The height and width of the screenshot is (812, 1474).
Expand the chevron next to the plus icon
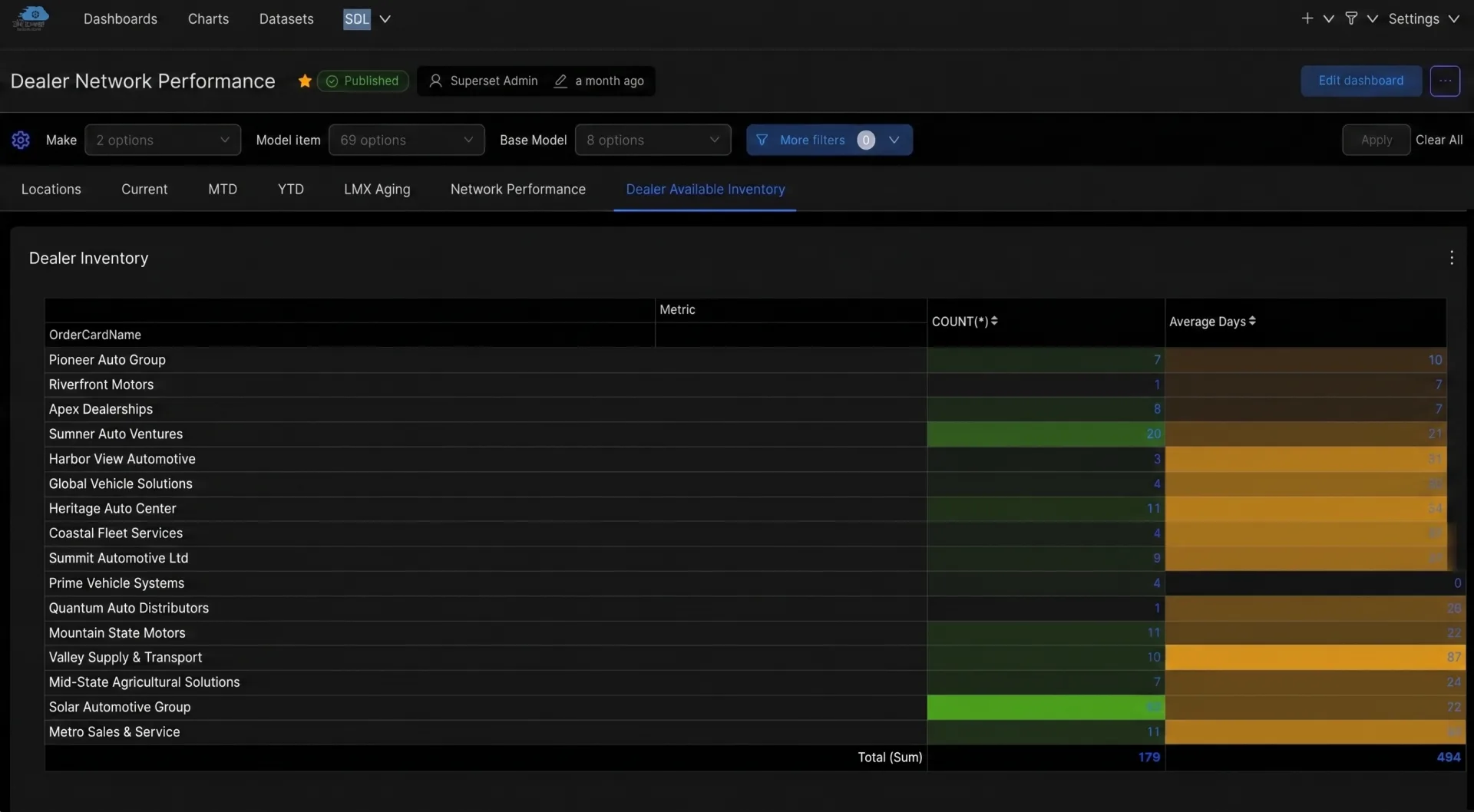pyautogui.click(x=1328, y=19)
